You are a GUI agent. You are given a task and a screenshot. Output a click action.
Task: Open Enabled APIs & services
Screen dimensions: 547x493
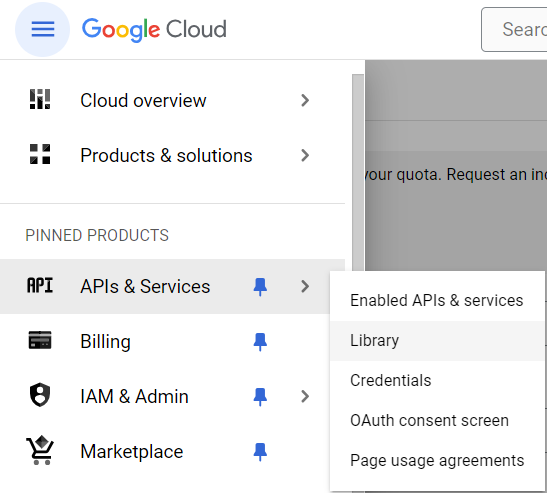pos(437,300)
